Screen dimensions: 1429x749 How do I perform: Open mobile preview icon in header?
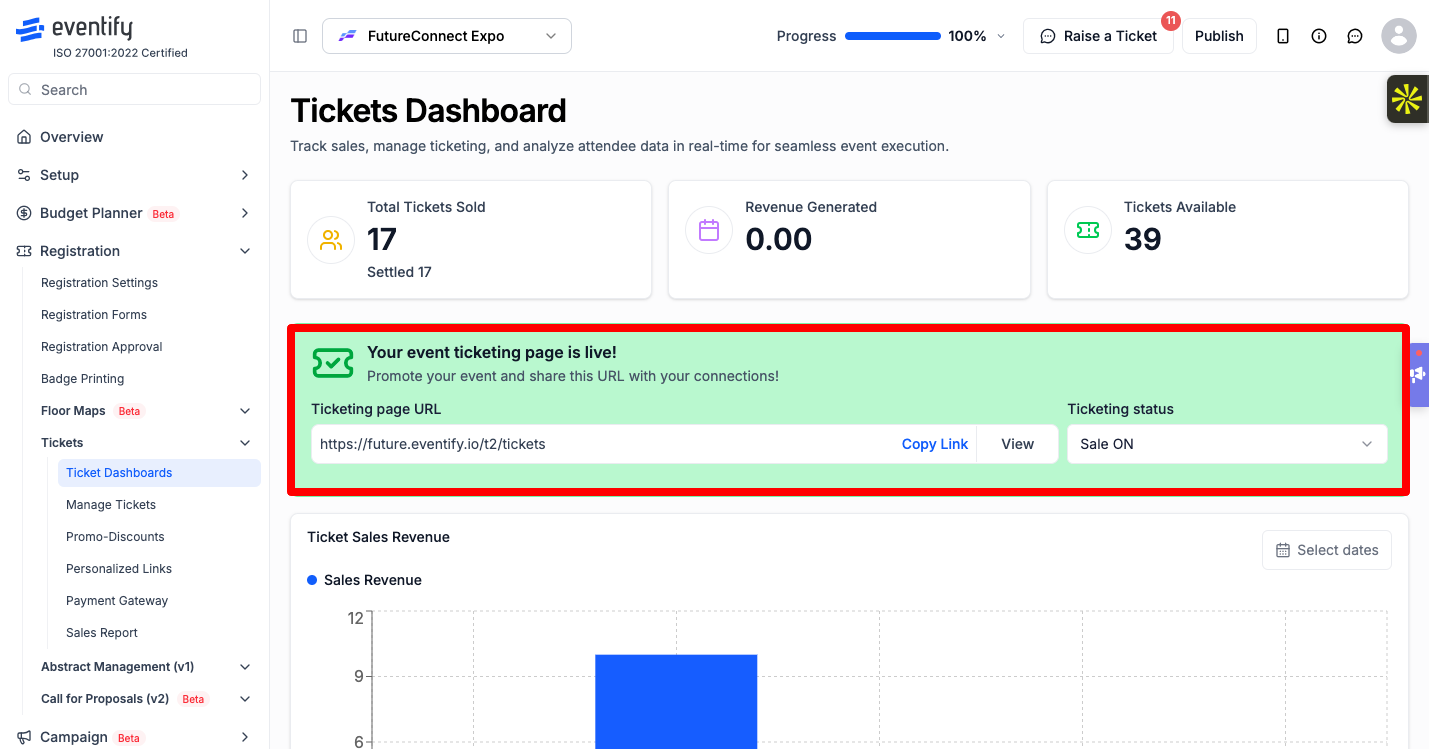point(1283,36)
